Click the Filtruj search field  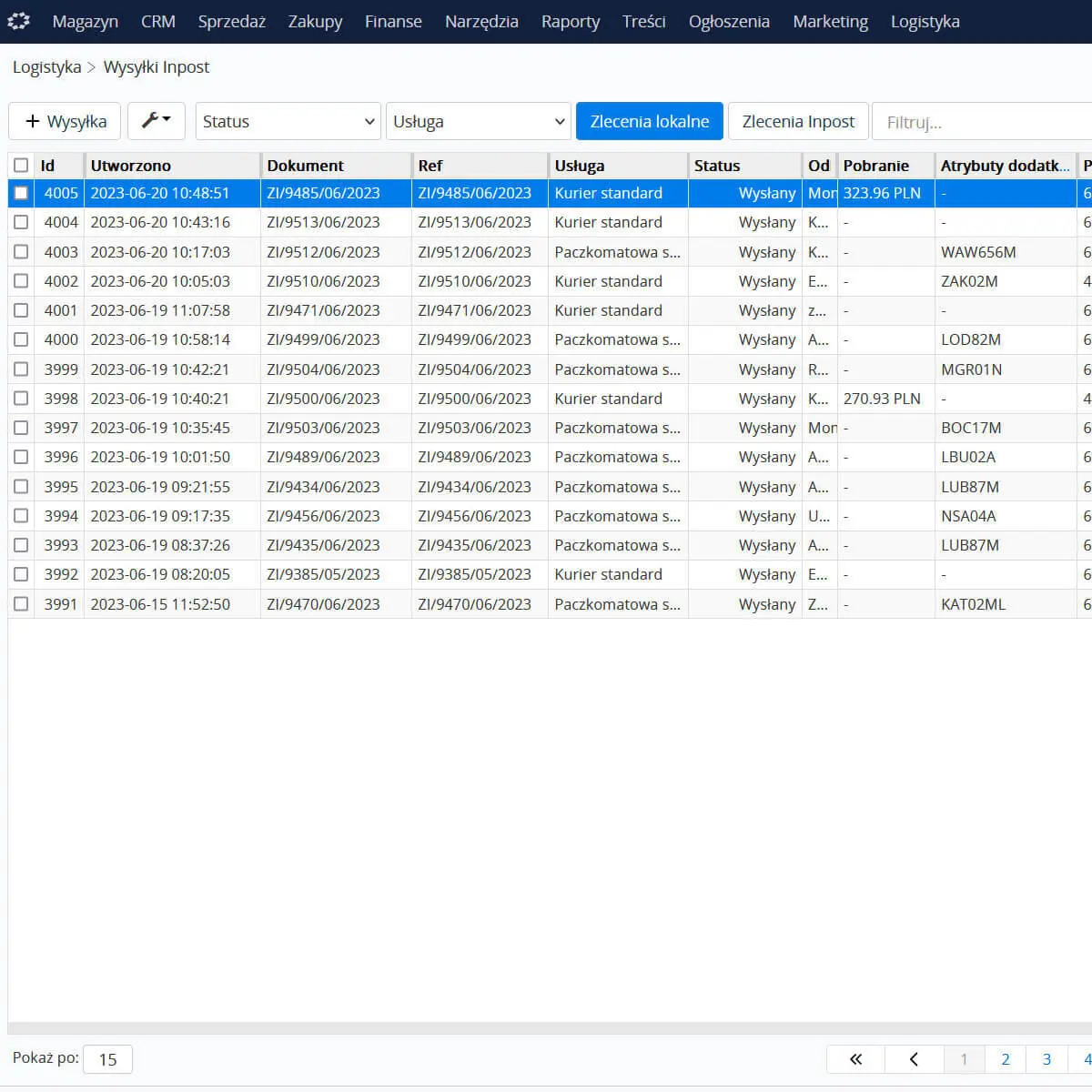pos(982,122)
